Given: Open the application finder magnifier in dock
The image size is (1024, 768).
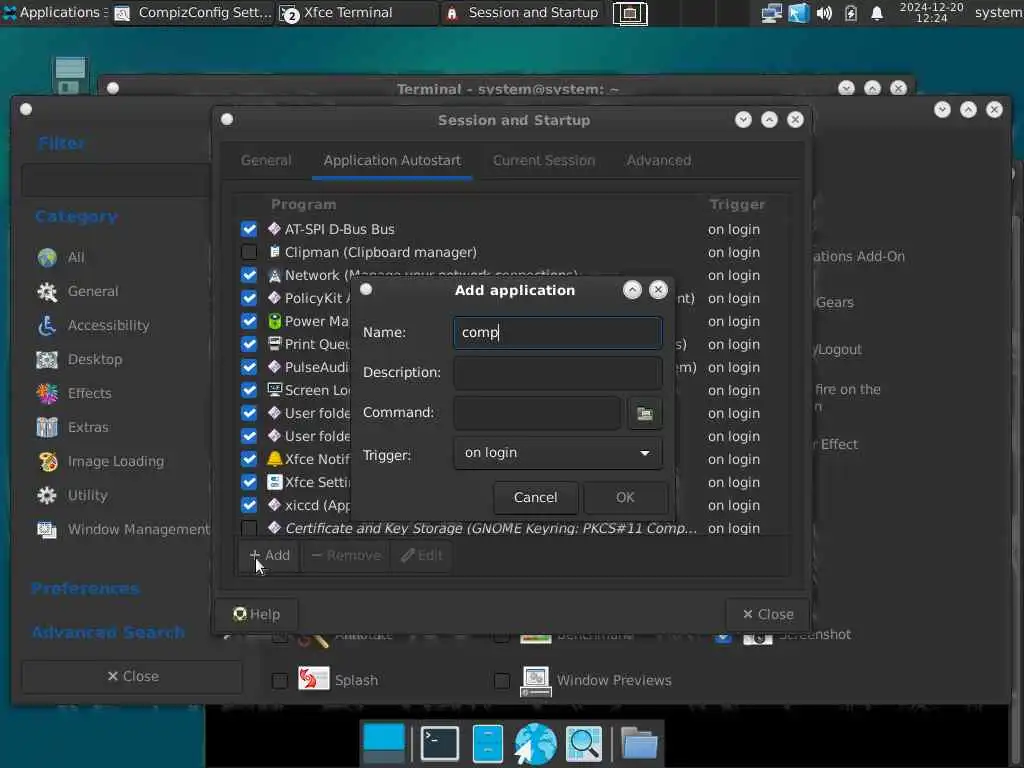Looking at the screenshot, I should coord(583,743).
